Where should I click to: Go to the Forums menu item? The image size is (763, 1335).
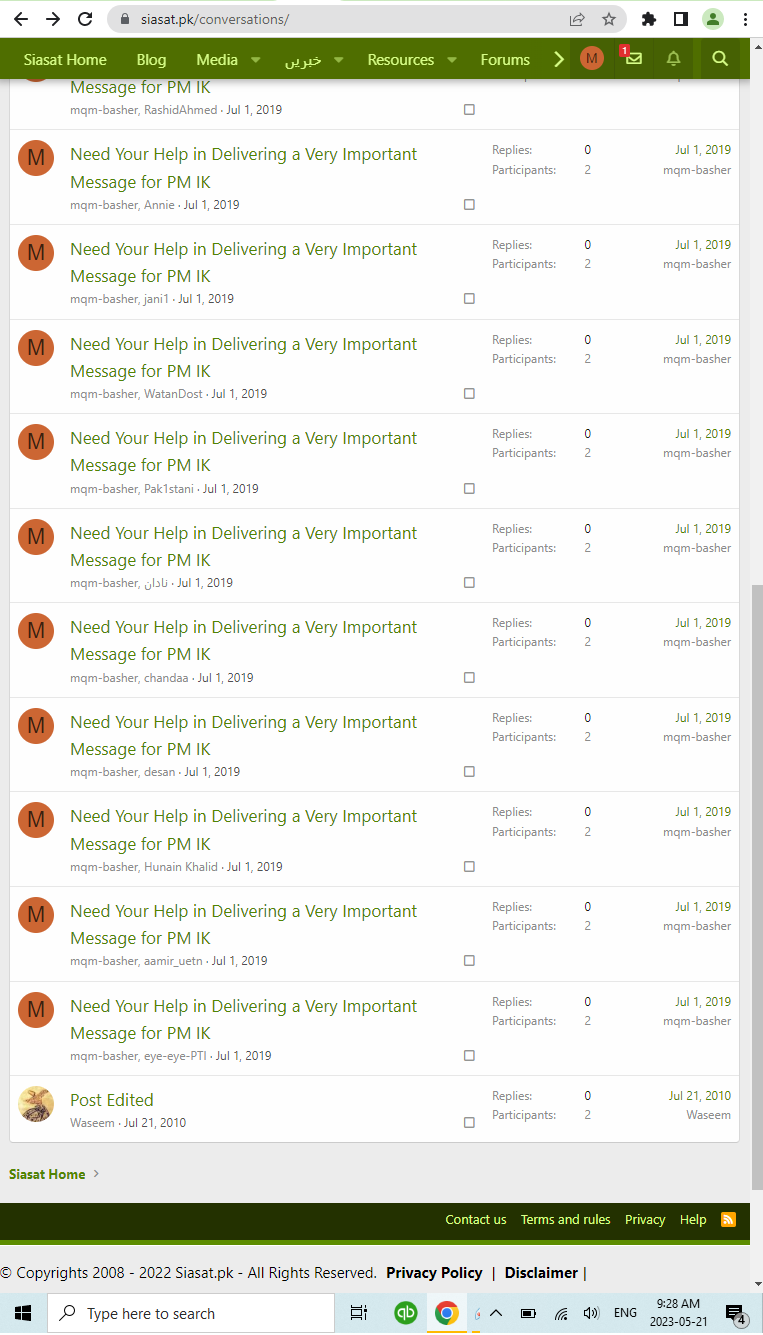click(x=505, y=60)
